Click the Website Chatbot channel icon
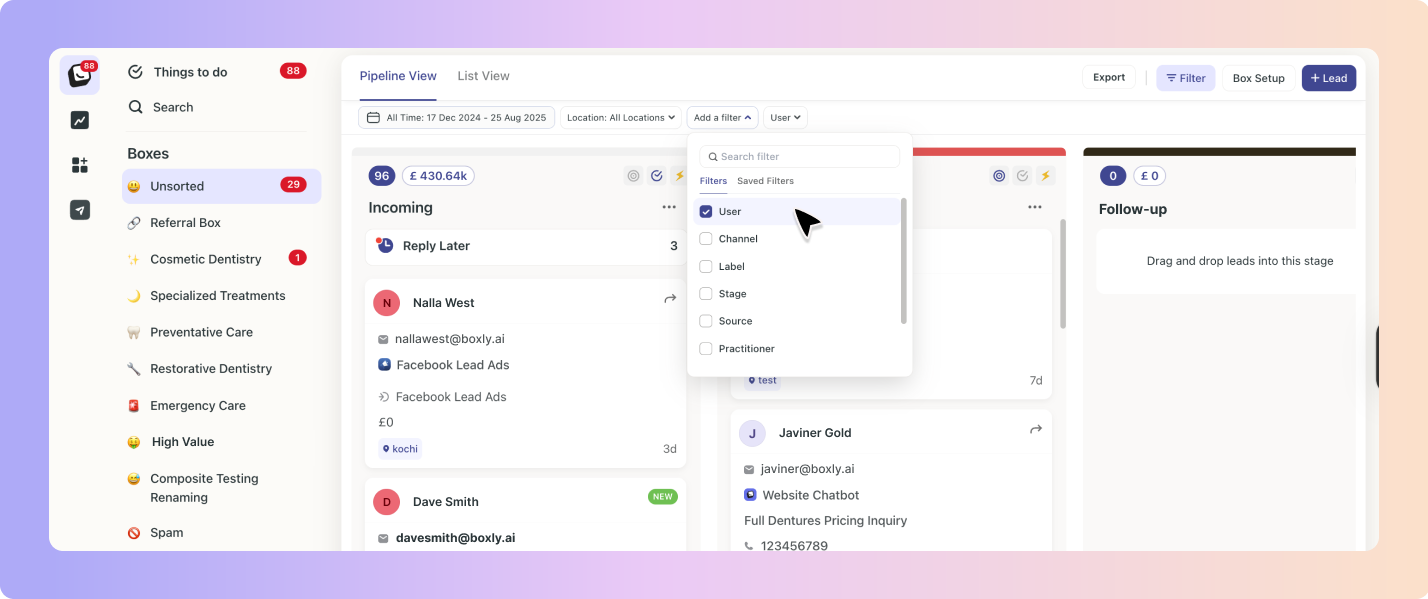 (x=750, y=495)
